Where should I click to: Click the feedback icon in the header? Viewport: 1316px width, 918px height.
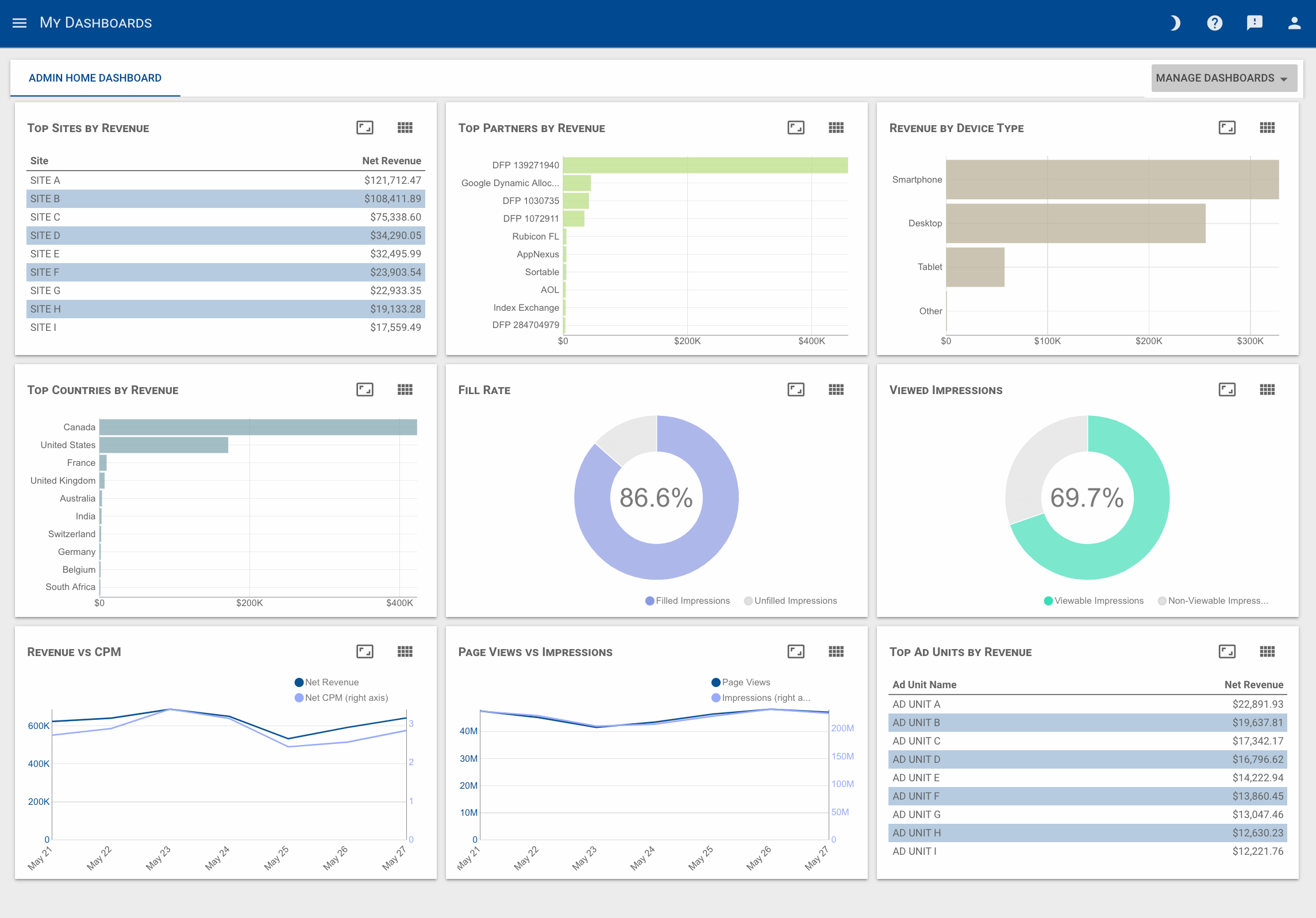point(1255,22)
